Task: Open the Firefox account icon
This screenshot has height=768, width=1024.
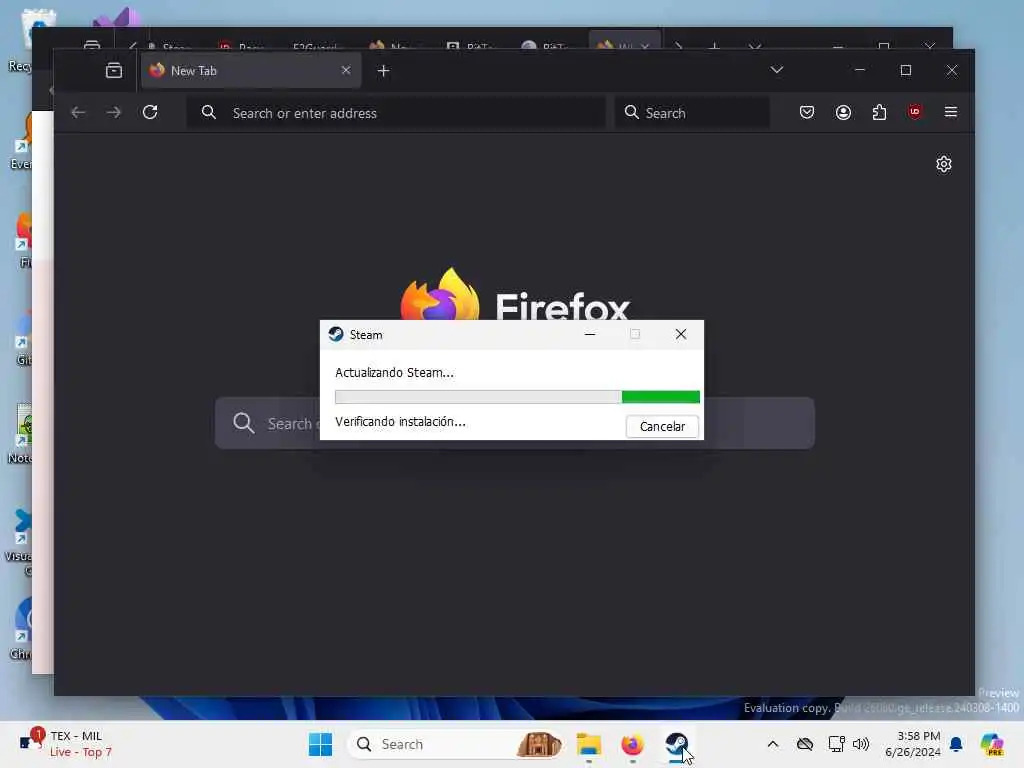Action: [x=843, y=112]
